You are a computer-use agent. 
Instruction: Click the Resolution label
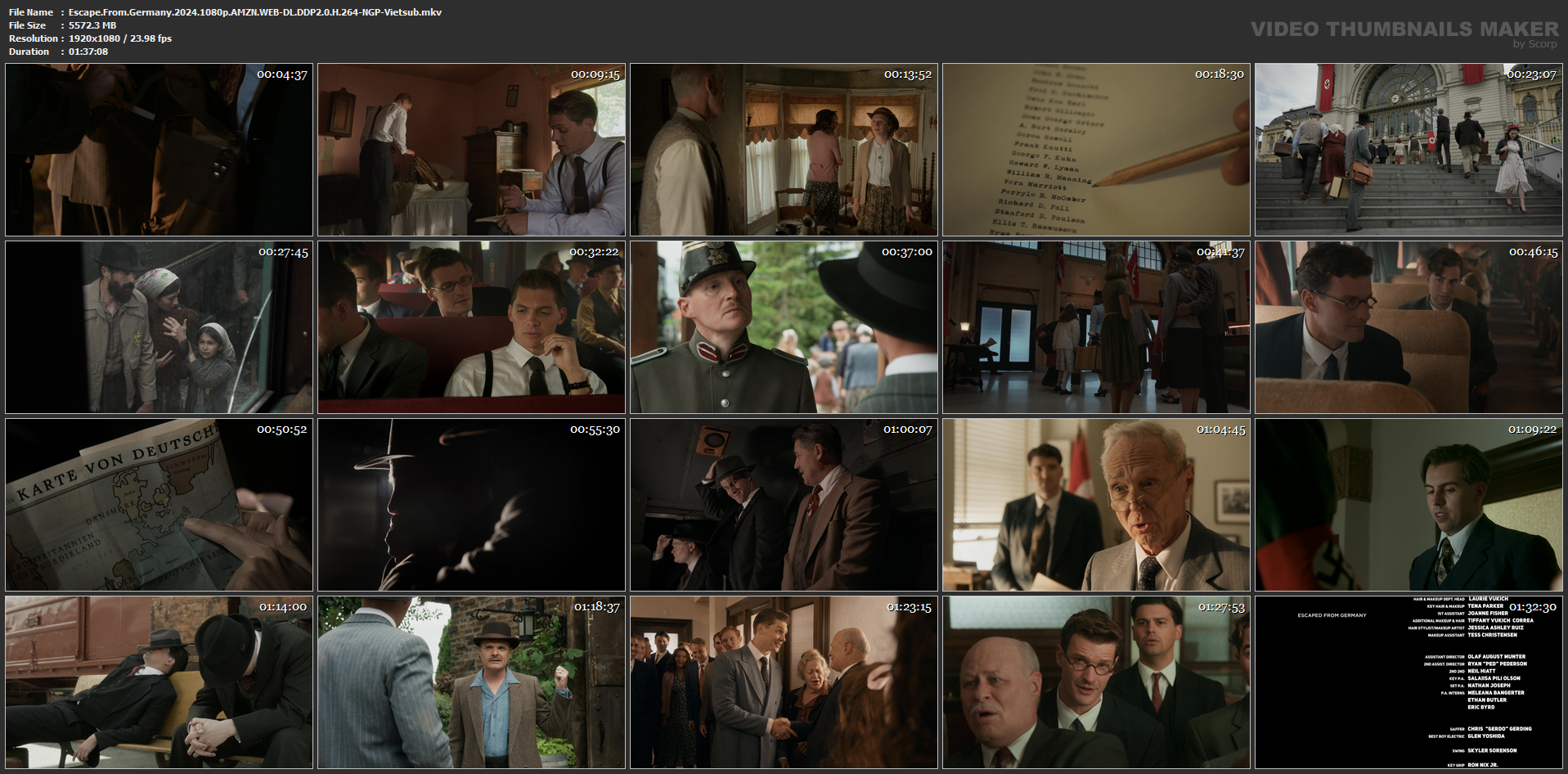(34, 38)
